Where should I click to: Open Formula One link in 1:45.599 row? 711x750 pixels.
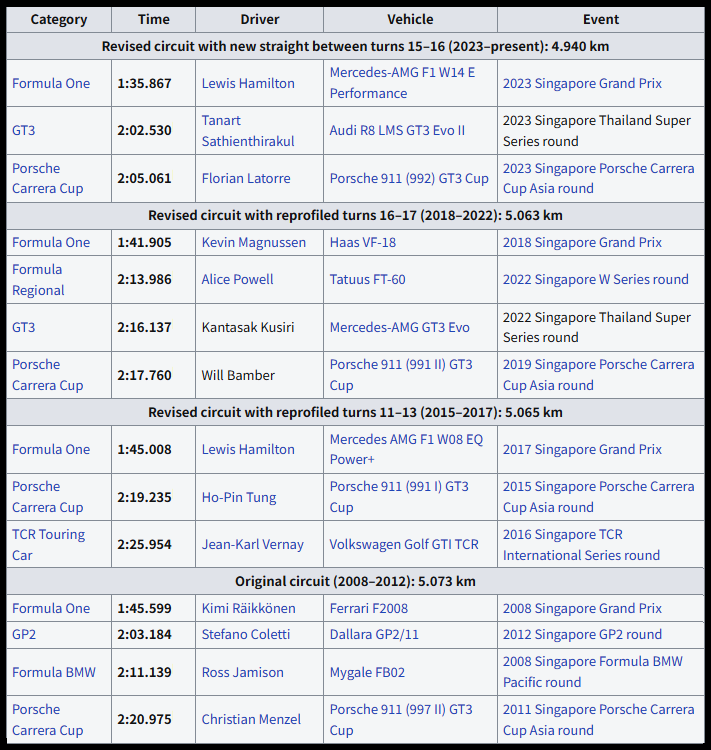pyautogui.click(x=51, y=608)
